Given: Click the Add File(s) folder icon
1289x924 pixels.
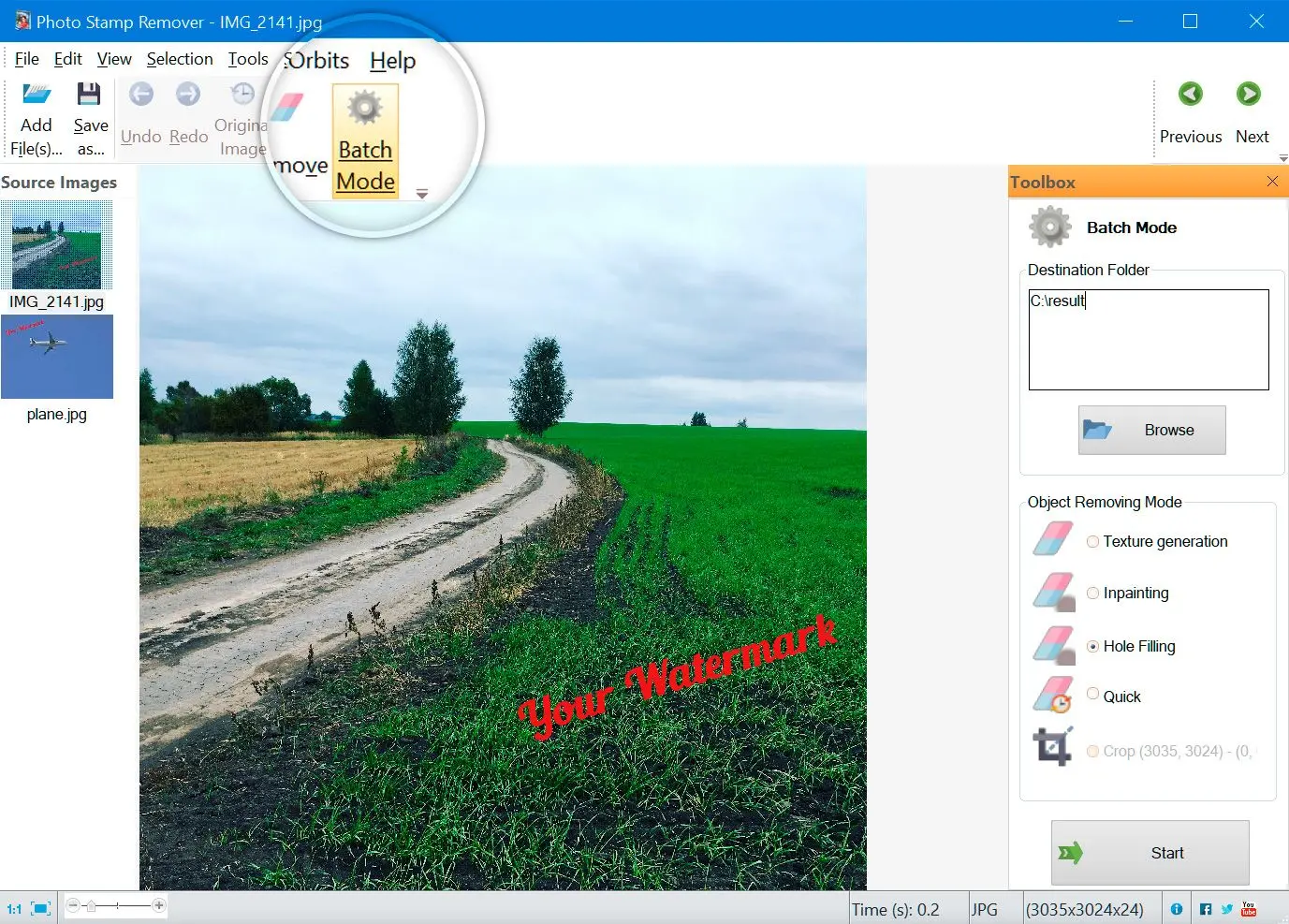Looking at the screenshot, I should [x=37, y=95].
